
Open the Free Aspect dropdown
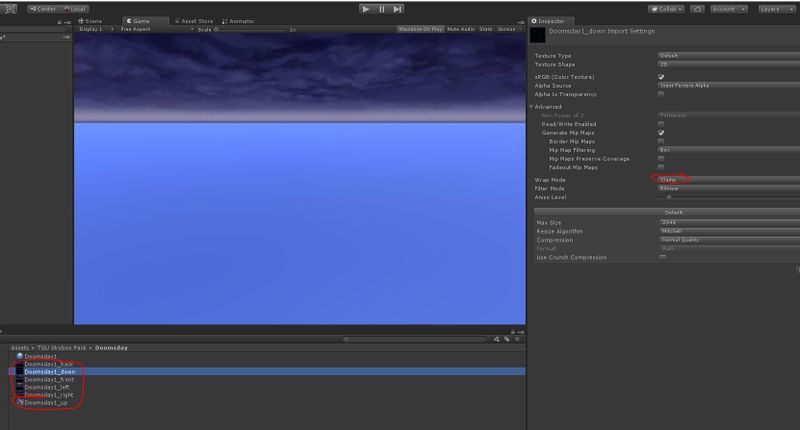(156, 29)
